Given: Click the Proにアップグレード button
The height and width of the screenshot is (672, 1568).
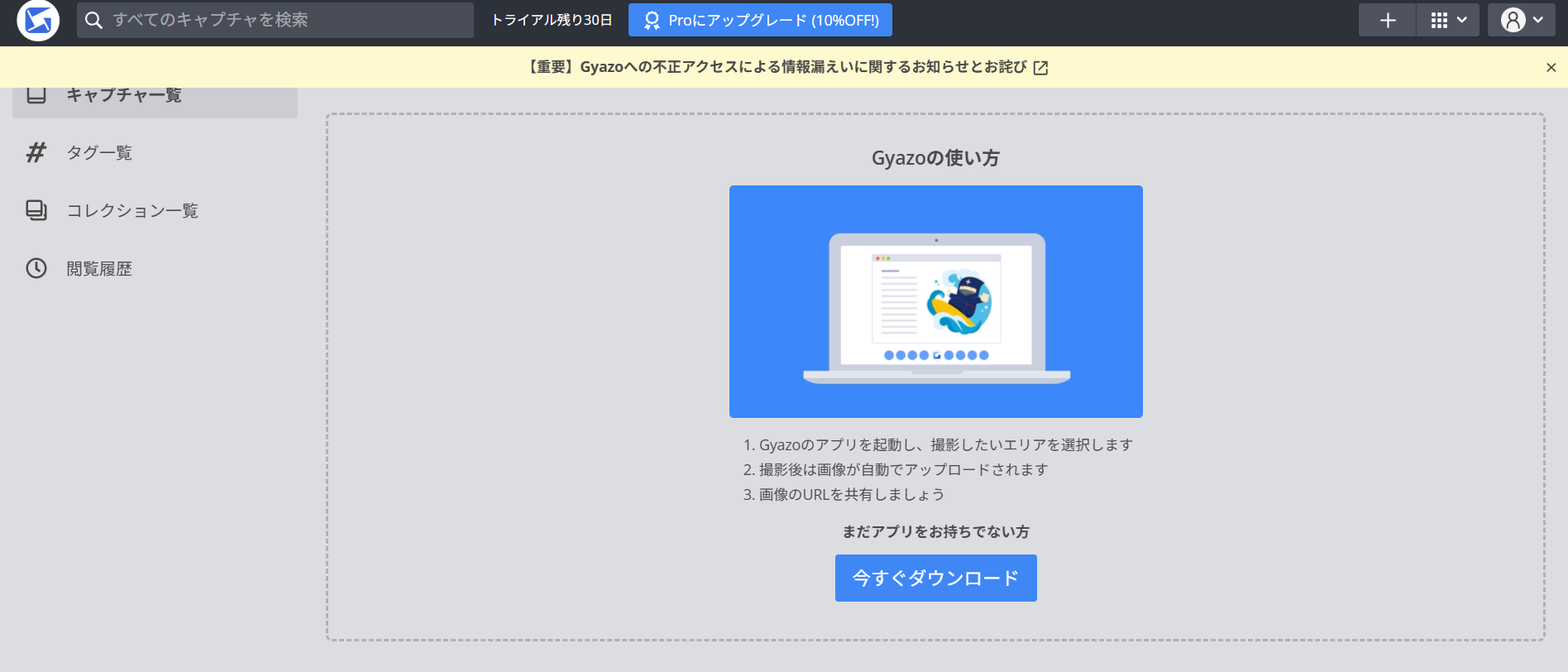Looking at the screenshot, I should click(x=760, y=20).
